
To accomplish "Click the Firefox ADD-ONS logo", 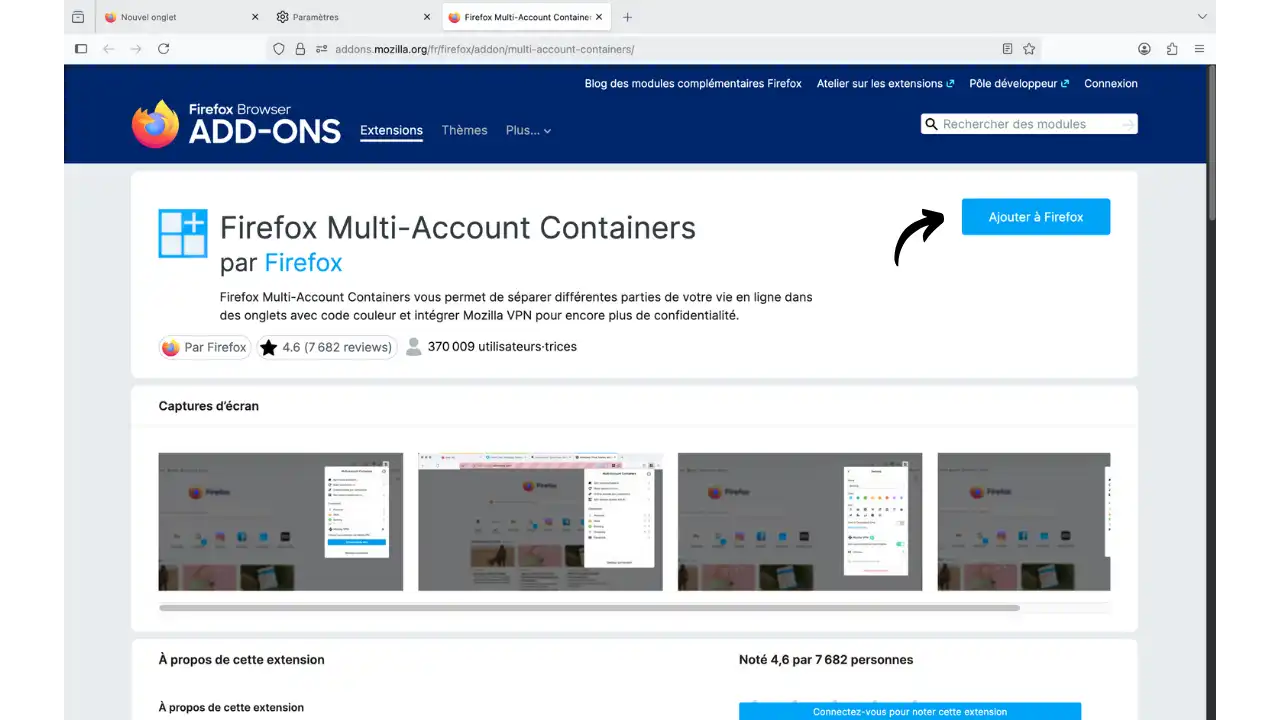I will click(237, 122).
